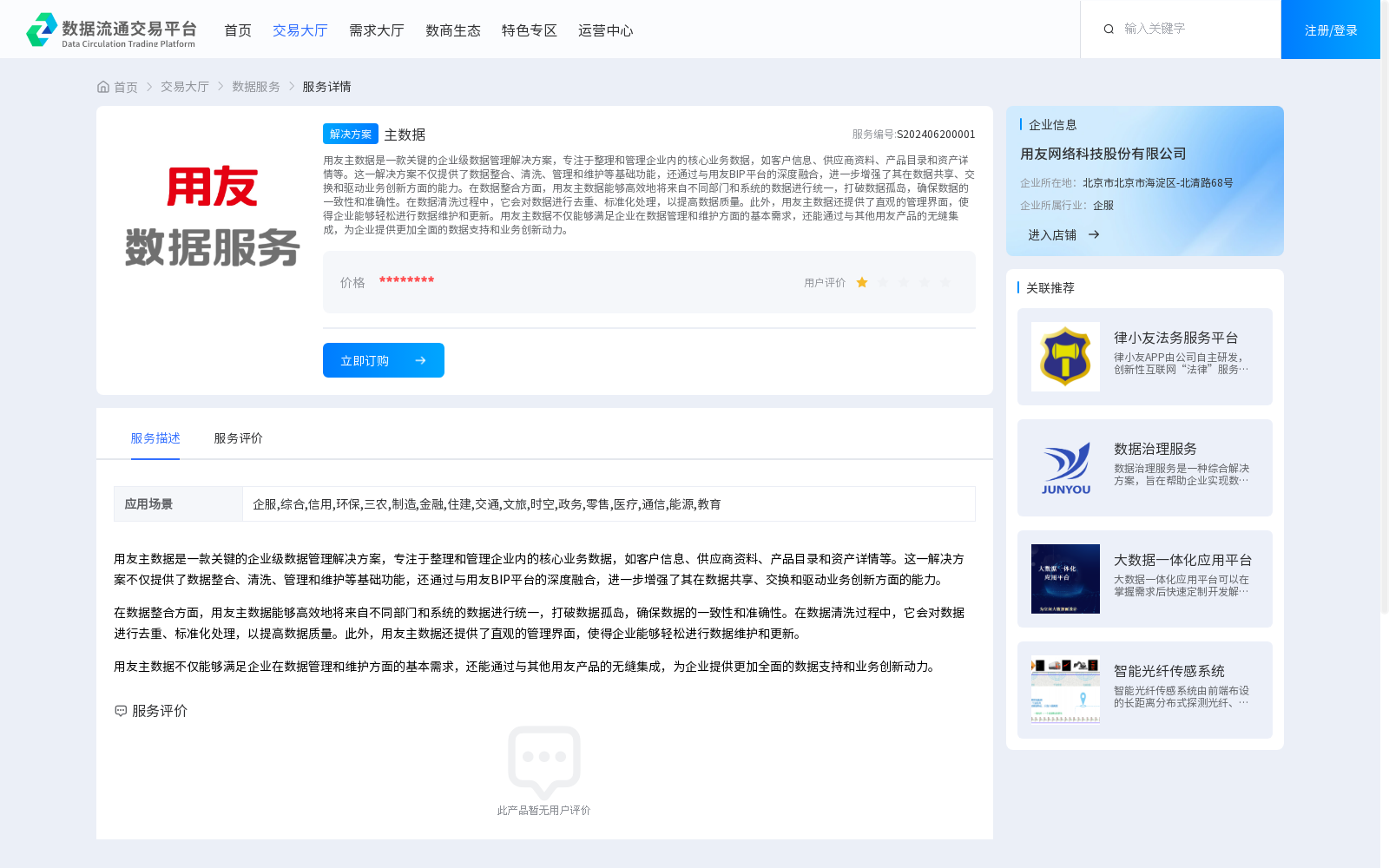Click the address 北京市北京市海淀区-北清路68号
This screenshot has height=868, width=1389.
click(1158, 183)
